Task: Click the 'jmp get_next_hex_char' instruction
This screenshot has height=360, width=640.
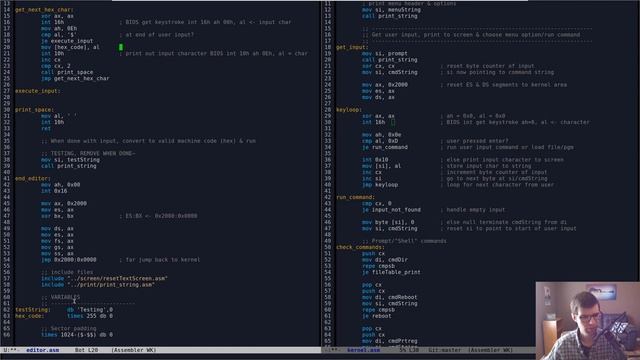Action: [x=75, y=78]
